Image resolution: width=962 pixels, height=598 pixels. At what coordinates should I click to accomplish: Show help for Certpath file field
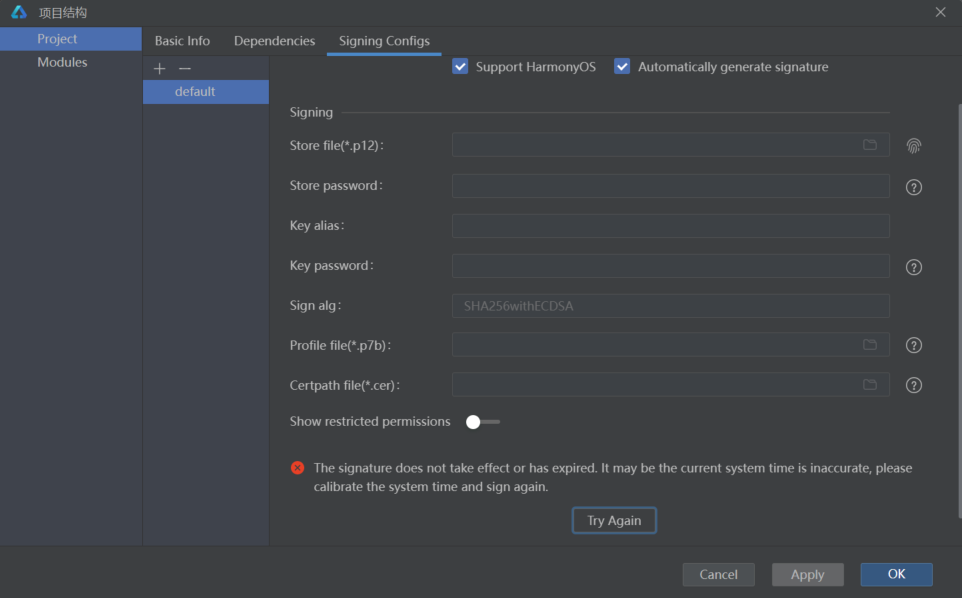coord(913,385)
